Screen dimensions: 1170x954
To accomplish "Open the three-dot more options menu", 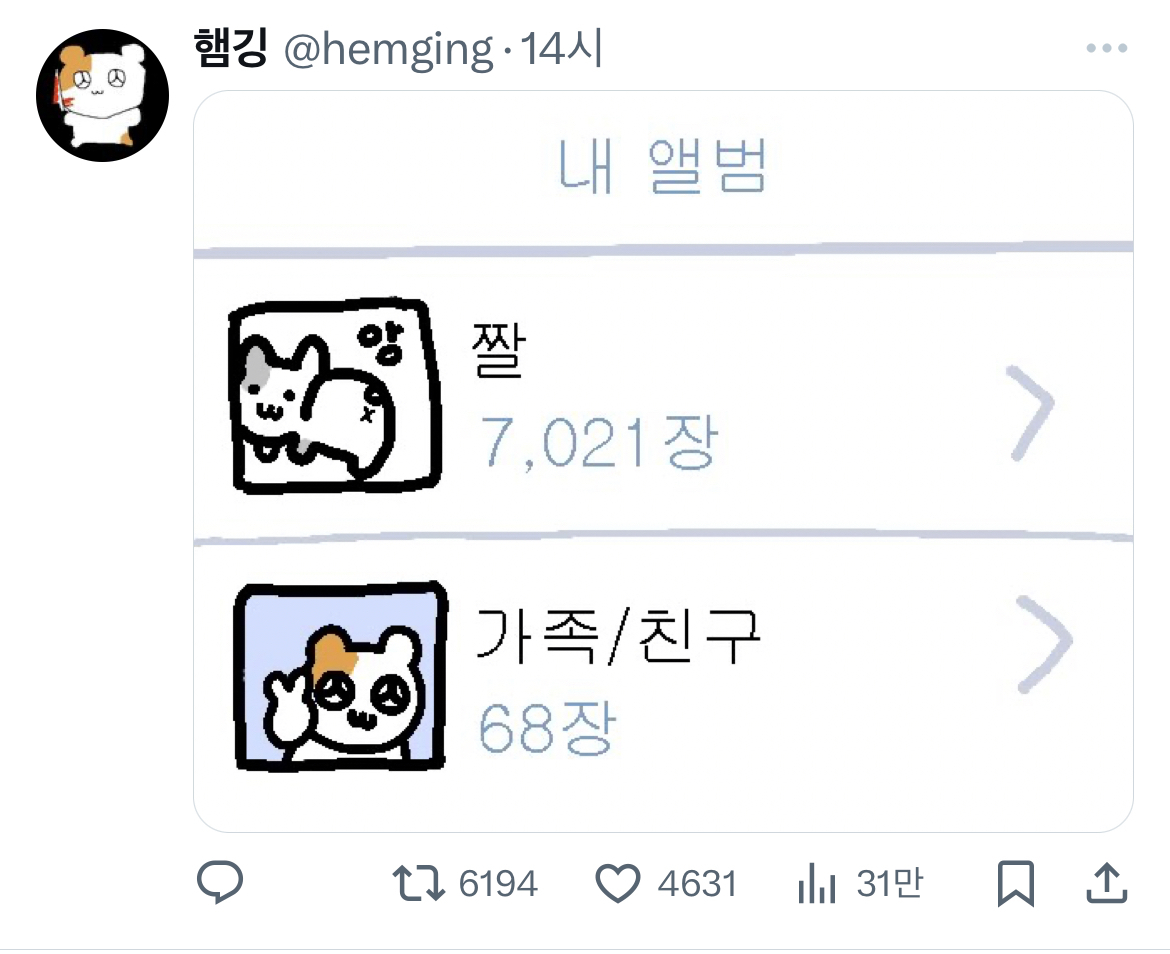I will (1107, 48).
